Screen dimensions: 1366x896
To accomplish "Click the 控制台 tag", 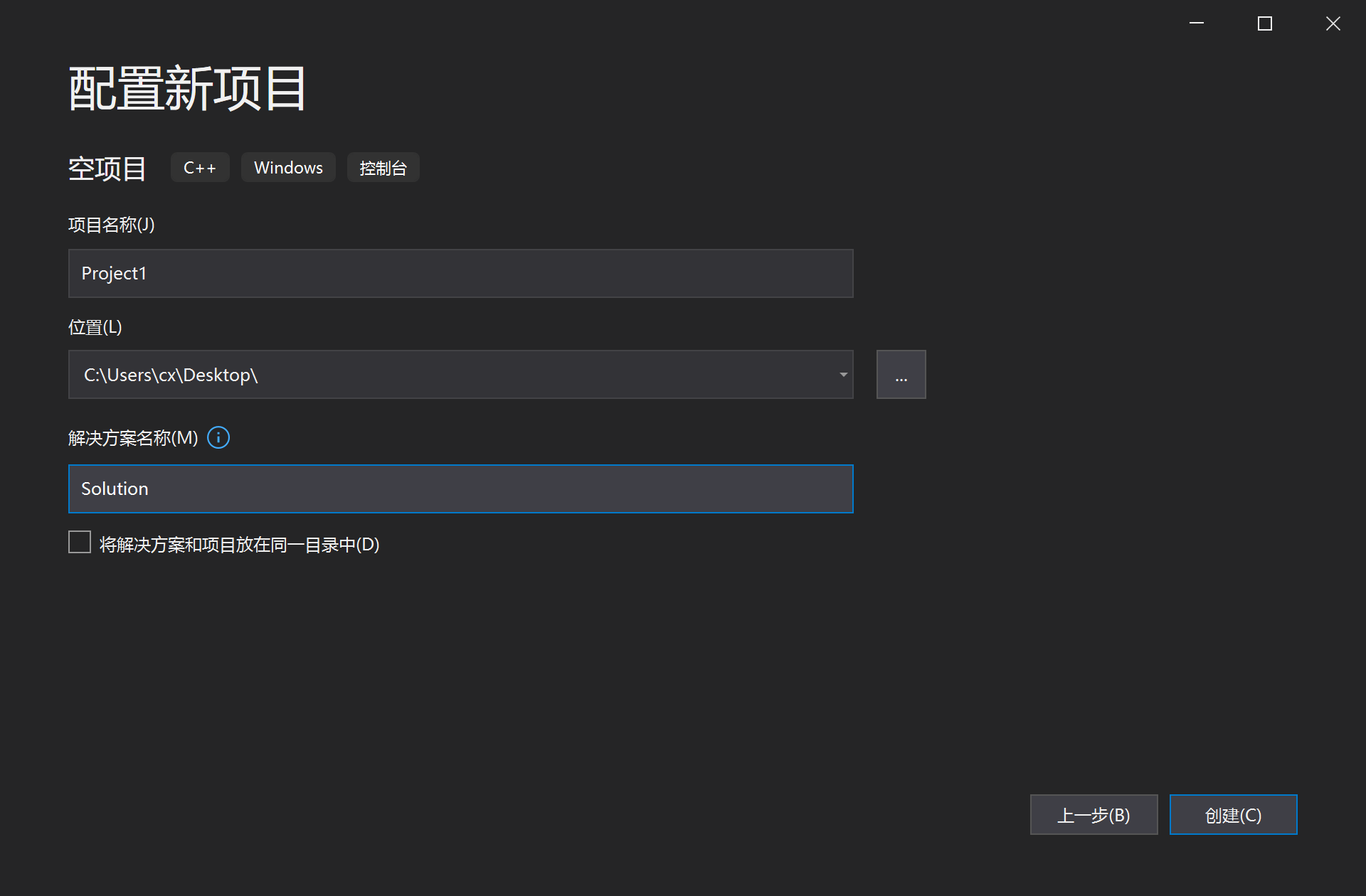I will 383,167.
